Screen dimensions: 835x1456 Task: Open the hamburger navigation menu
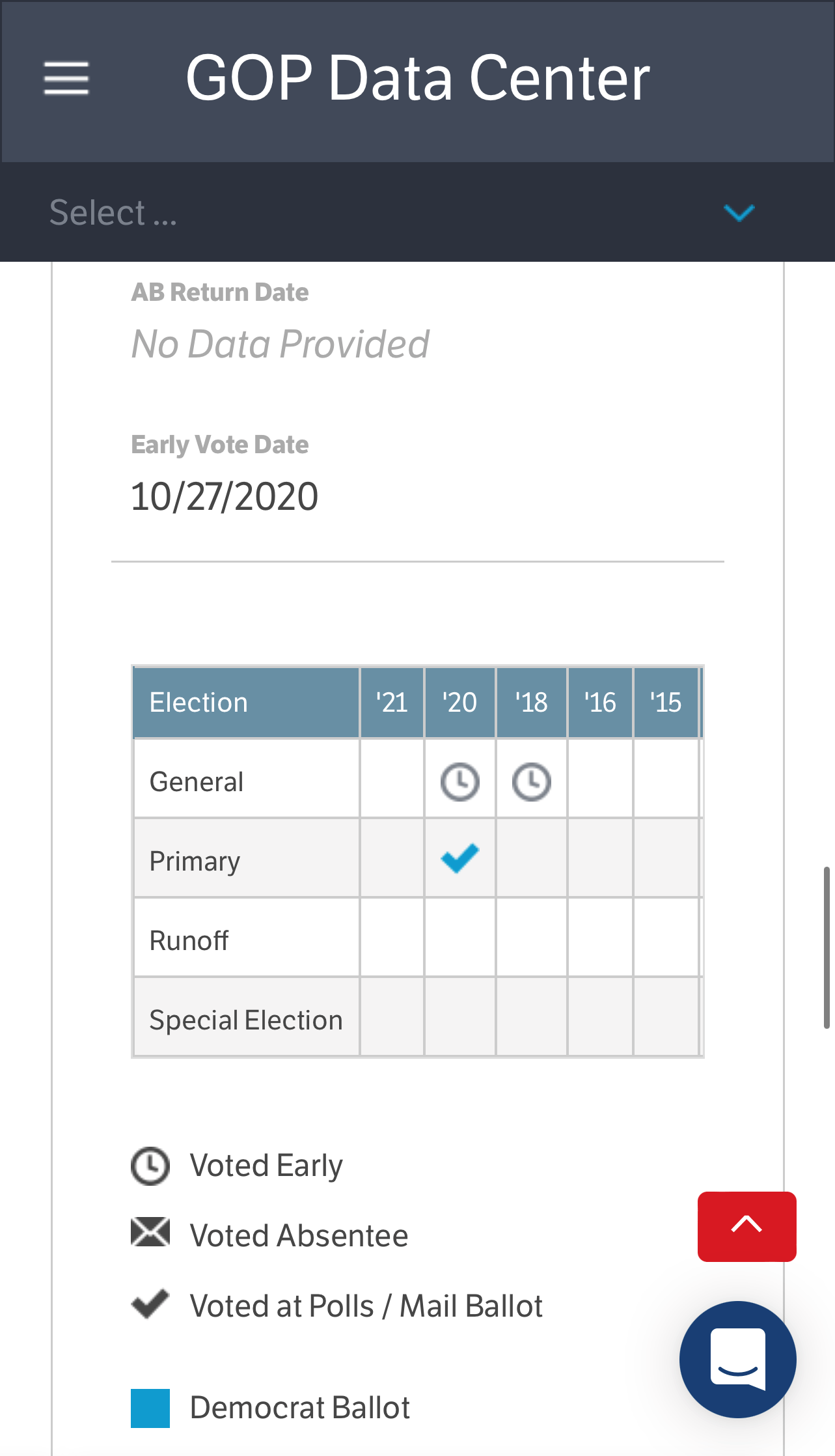[x=66, y=78]
